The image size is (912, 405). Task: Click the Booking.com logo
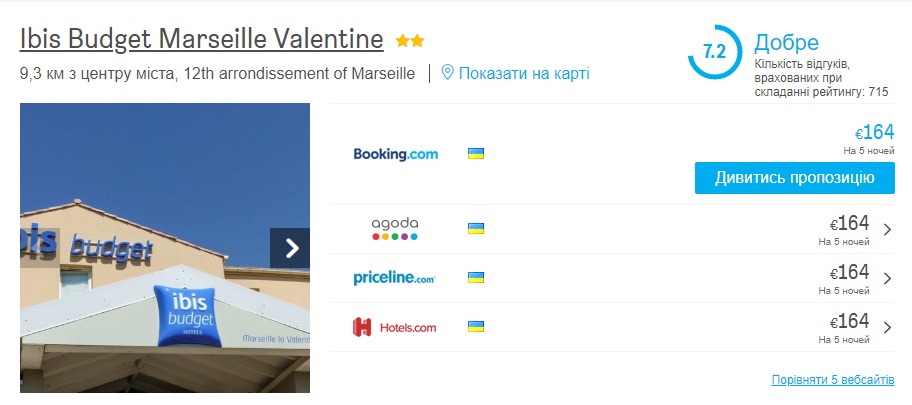tap(396, 154)
